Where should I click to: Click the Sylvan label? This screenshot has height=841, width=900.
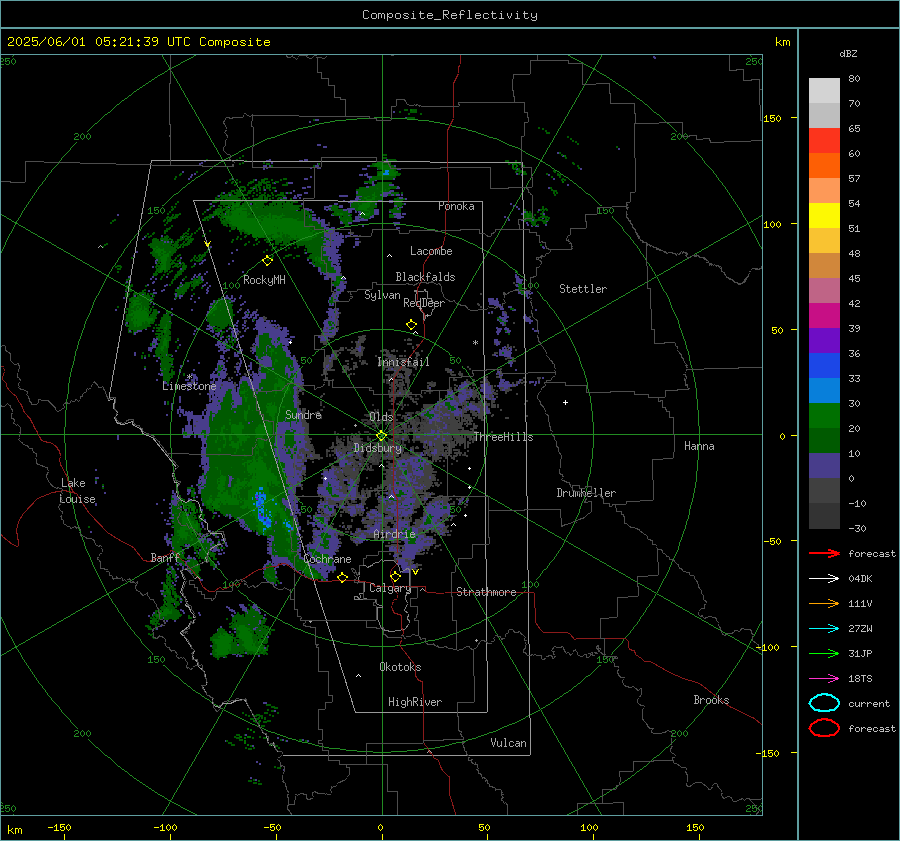pyautogui.click(x=382, y=295)
